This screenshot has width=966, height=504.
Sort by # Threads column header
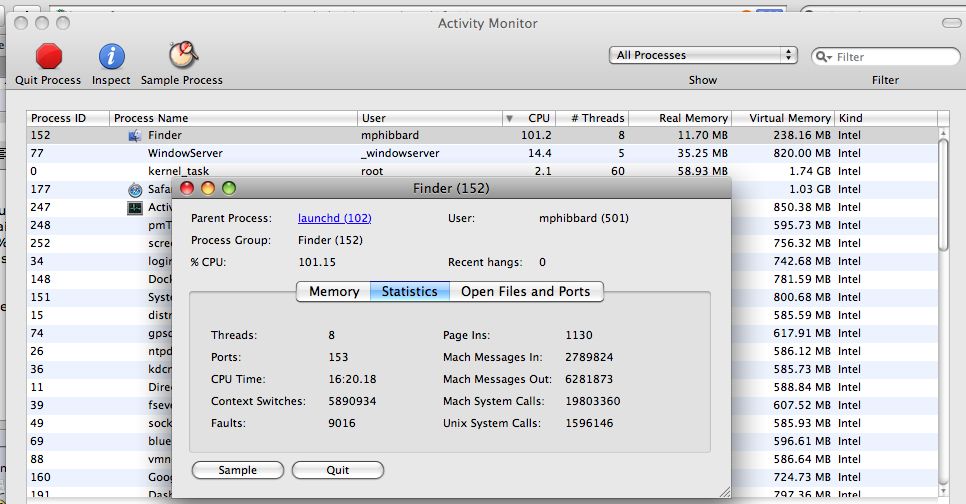coord(592,118)
